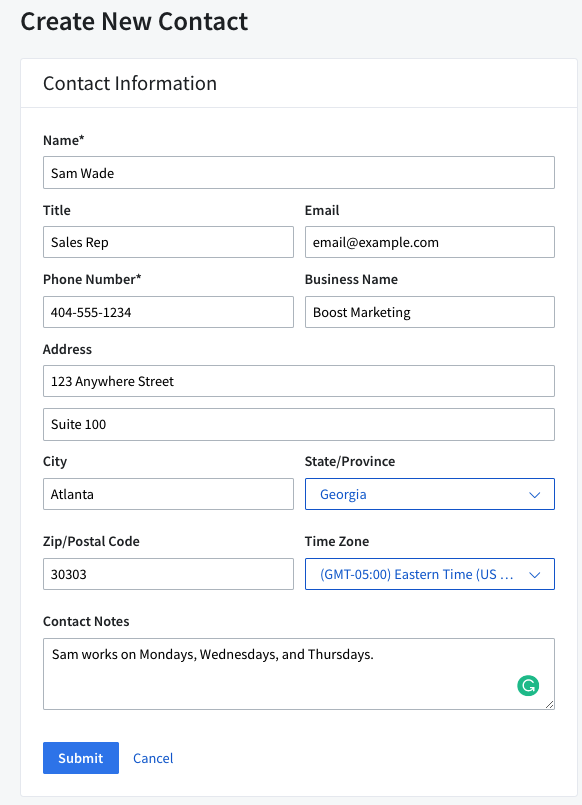Focus the City field with Atlanta

click(168, 494)
